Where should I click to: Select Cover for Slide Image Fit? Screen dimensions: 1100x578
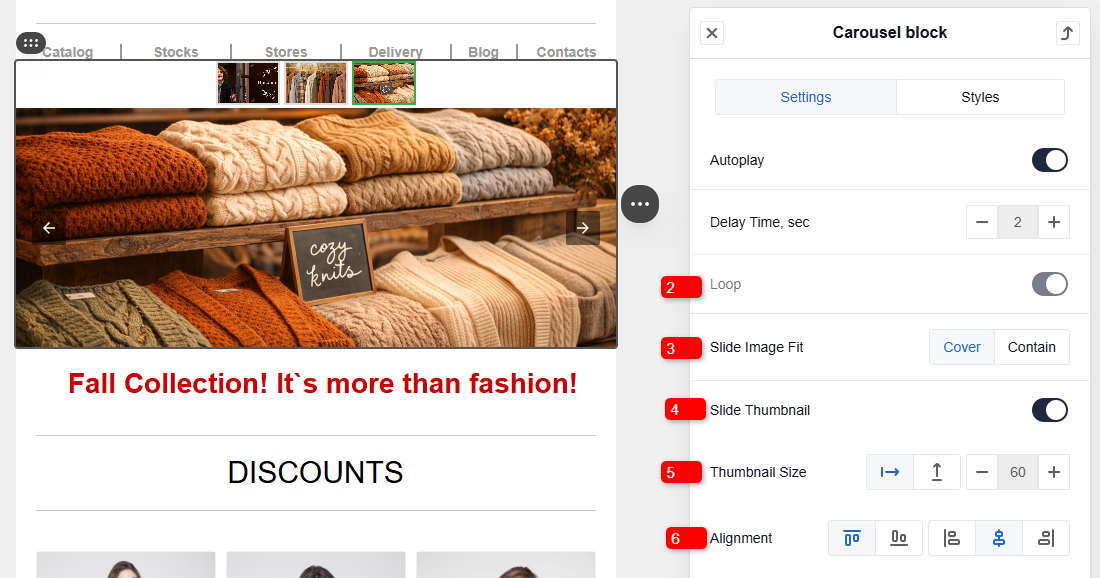(x=962, y=347)
